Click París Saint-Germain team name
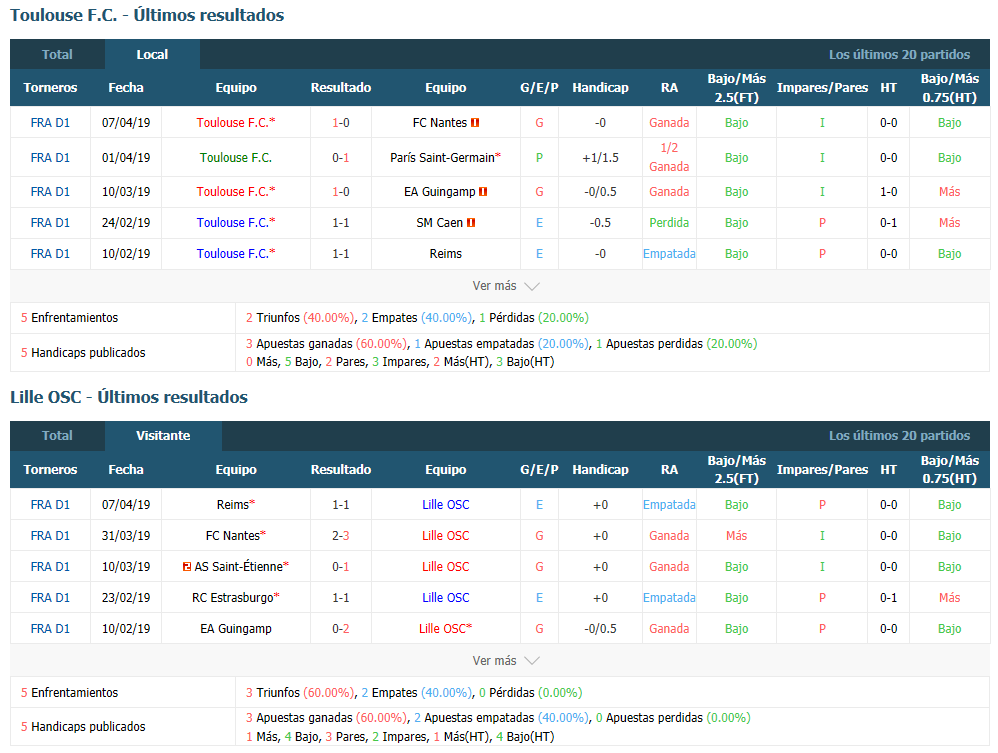This screenshot has width=998, height=753. (442, 158)
